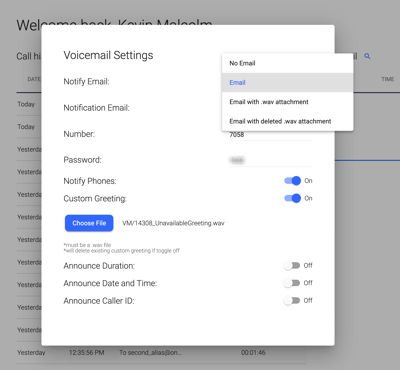This screenshot has height=370, width=400.
Task: Click the Notification Email label
Action: [x=96, y=108]
